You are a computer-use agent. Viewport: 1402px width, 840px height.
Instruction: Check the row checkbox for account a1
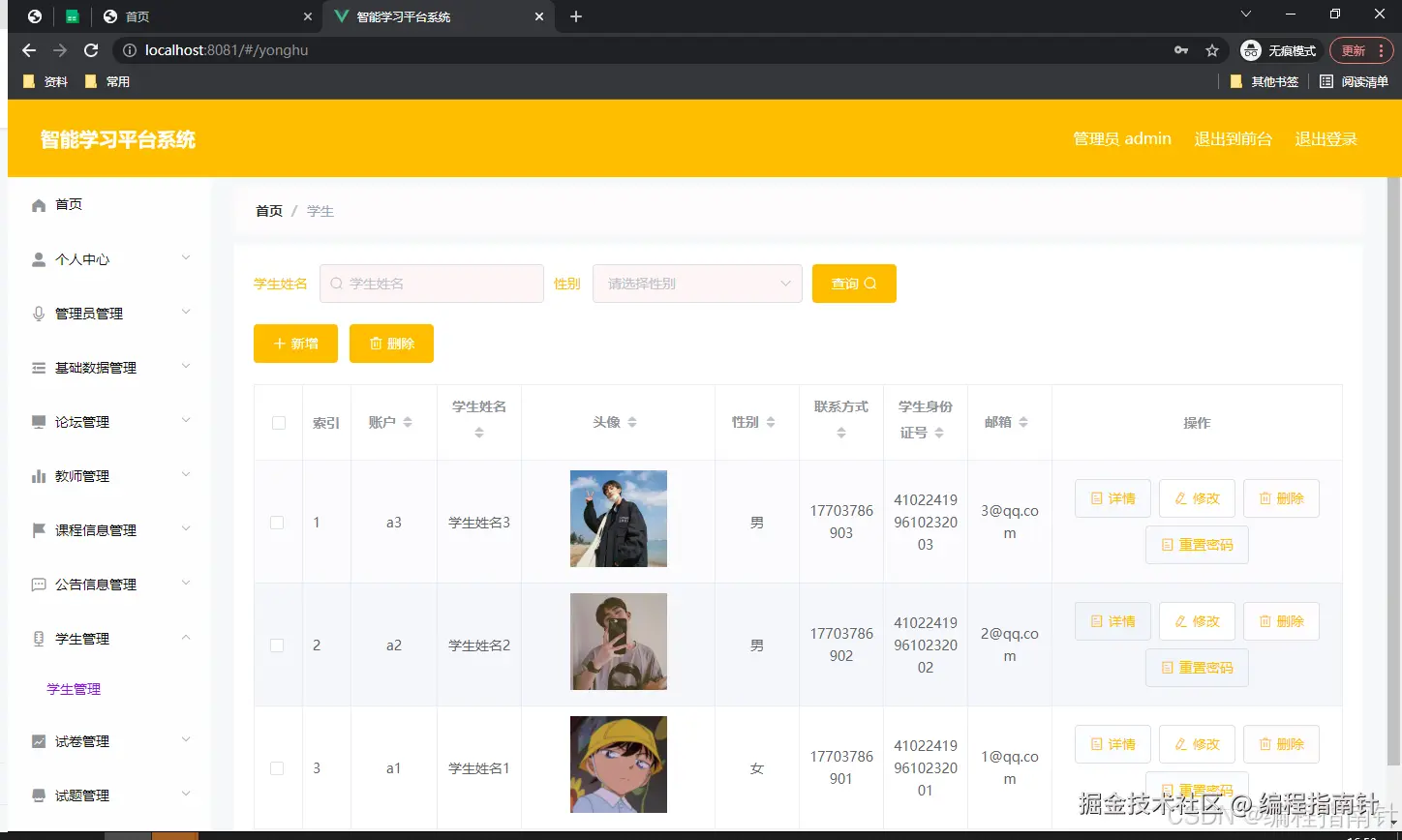point(277,768)
